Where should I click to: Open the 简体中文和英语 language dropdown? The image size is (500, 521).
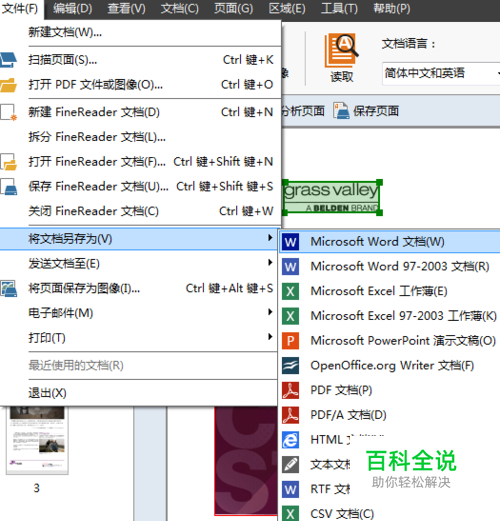point(442,73)
